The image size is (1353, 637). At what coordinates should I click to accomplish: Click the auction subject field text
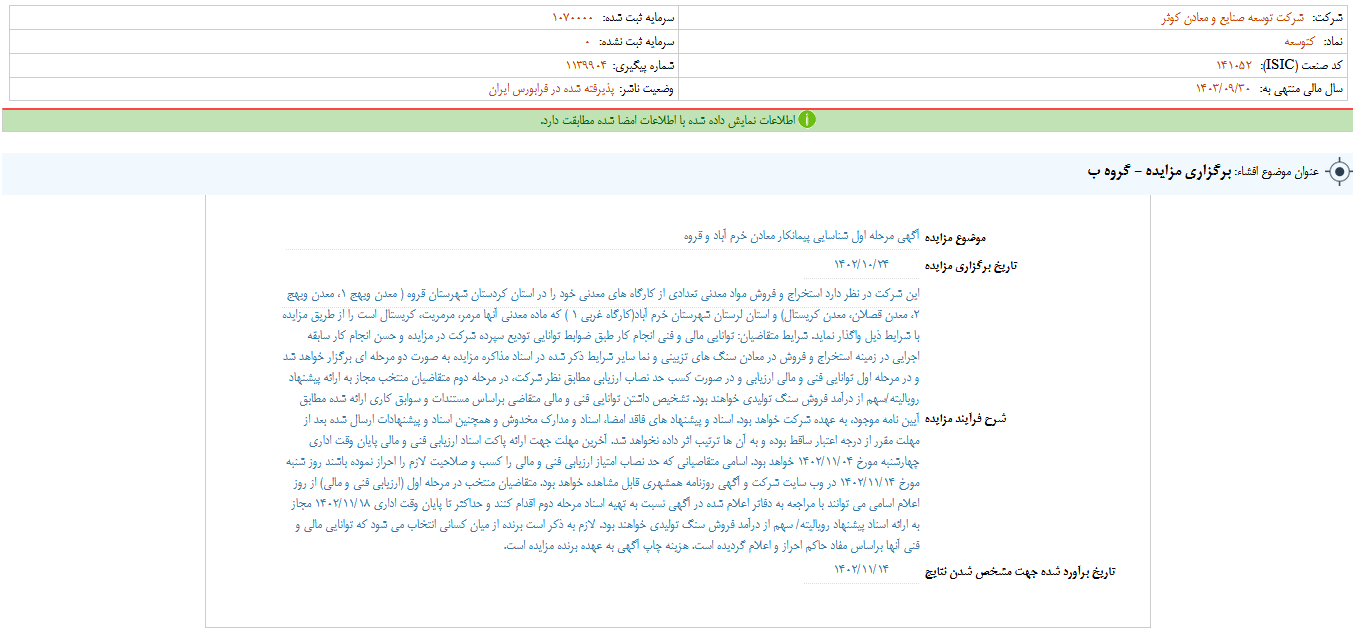tap(804, 237)
